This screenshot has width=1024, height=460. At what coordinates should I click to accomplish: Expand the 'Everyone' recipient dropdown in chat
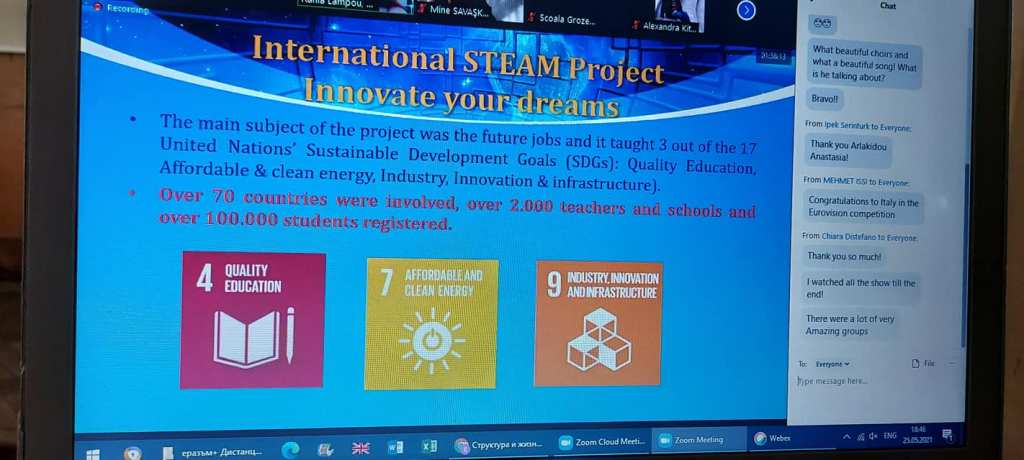(x=832, y=364)
